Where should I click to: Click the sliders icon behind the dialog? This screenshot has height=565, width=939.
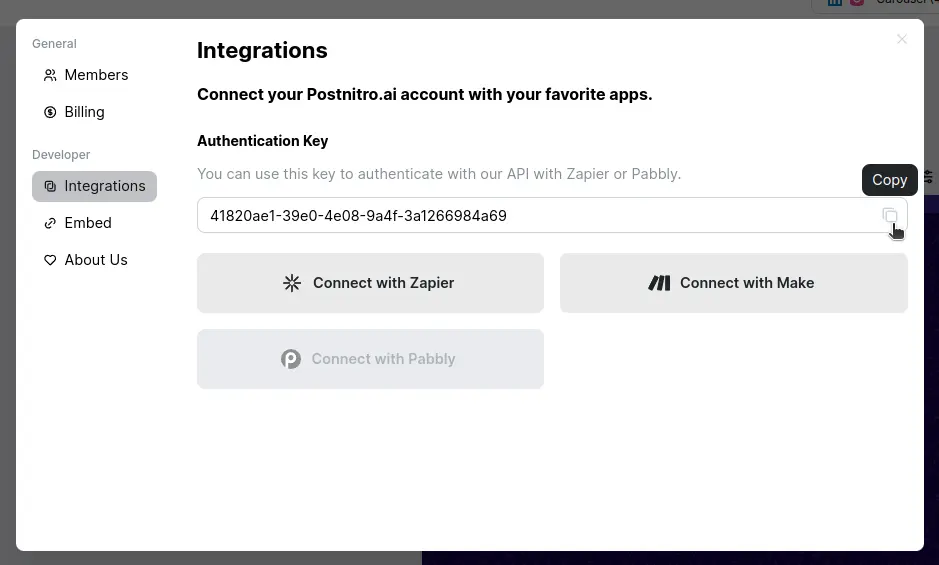pos(928,177)
